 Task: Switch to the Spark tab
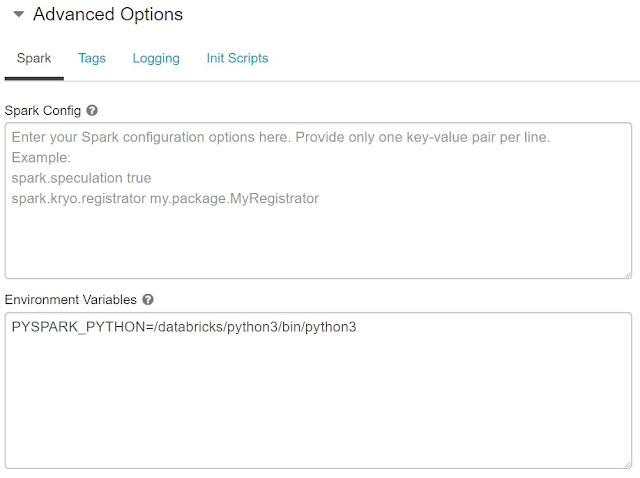click(x=35, y=58)
